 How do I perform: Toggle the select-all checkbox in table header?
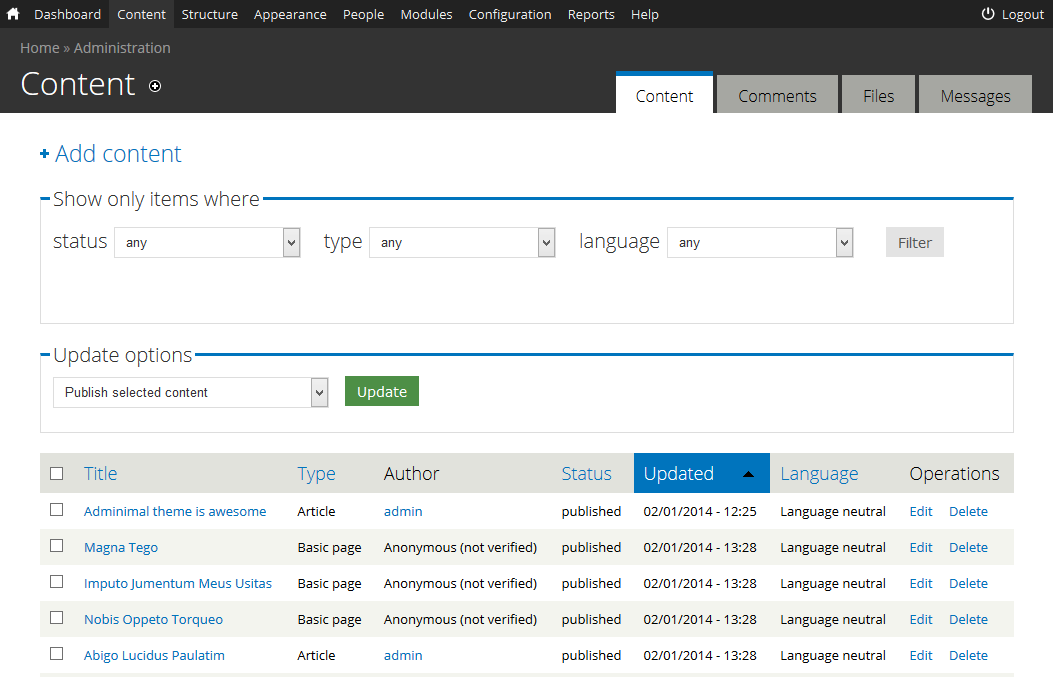click(x=57, y=474)
